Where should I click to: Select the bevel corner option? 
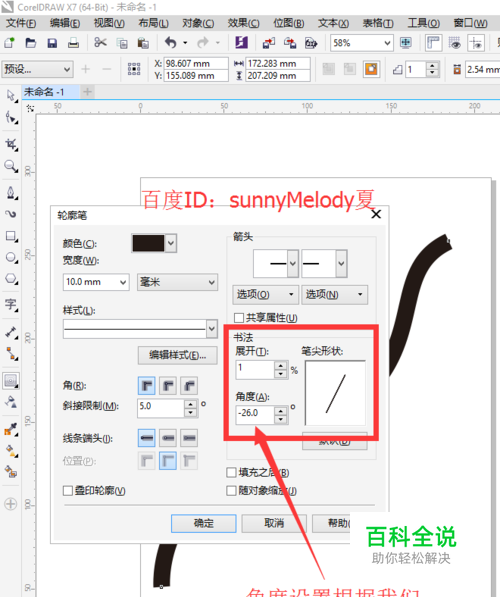(189, 386)
